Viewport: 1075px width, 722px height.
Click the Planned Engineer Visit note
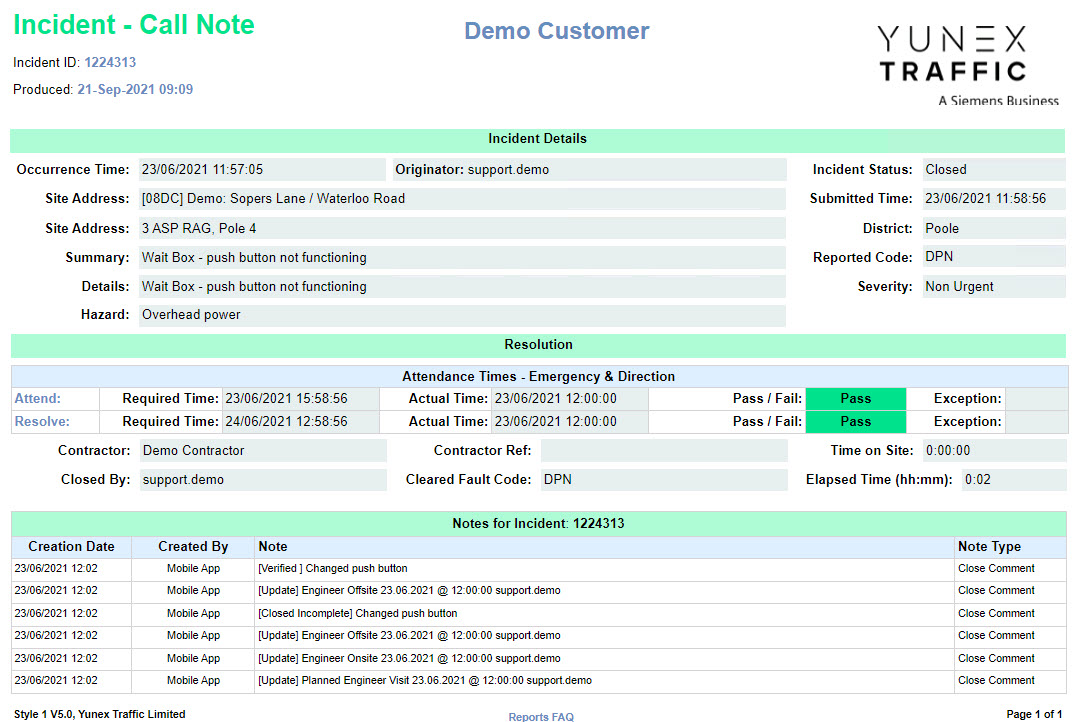425,681
